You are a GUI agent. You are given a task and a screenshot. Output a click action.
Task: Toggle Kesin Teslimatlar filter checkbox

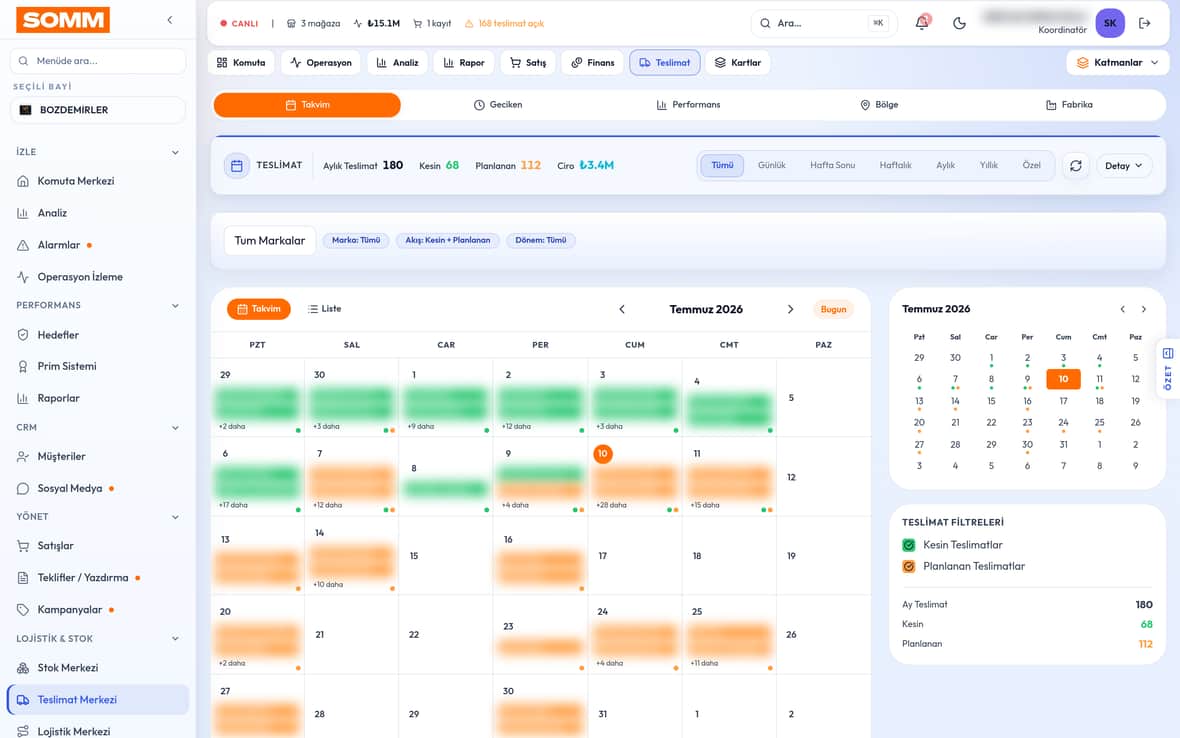(908, 545)
